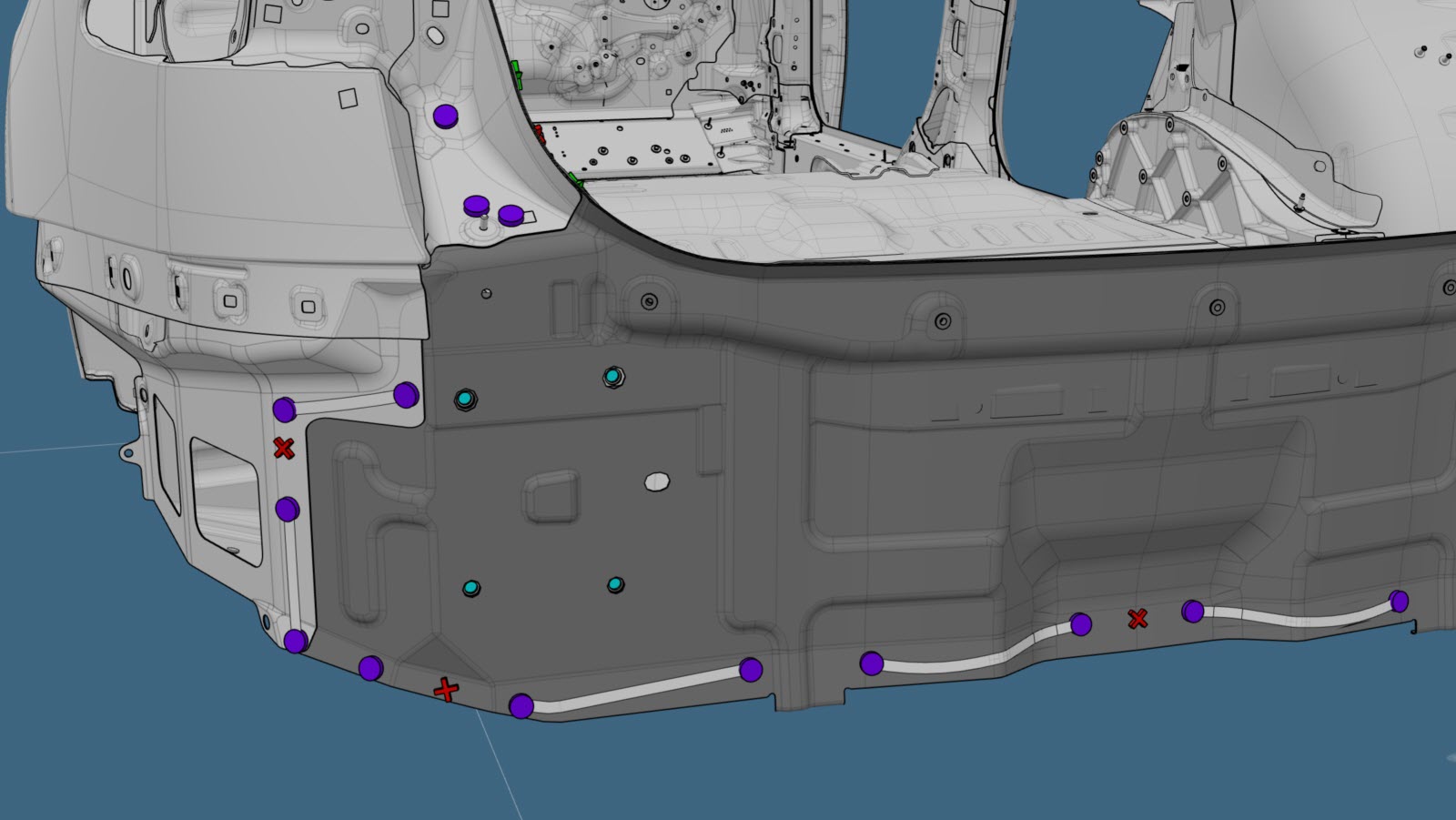Select the purple marker at the middle seam's left end
Image resolution: width=1456 pixels, height=820 pixels.
[x=871, y=663]
